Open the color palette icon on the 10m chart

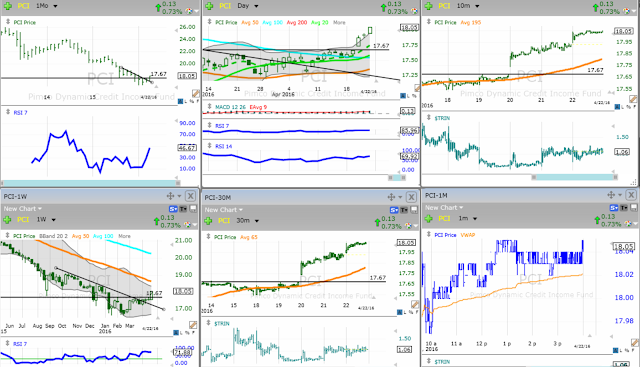[x=627, y=11]
